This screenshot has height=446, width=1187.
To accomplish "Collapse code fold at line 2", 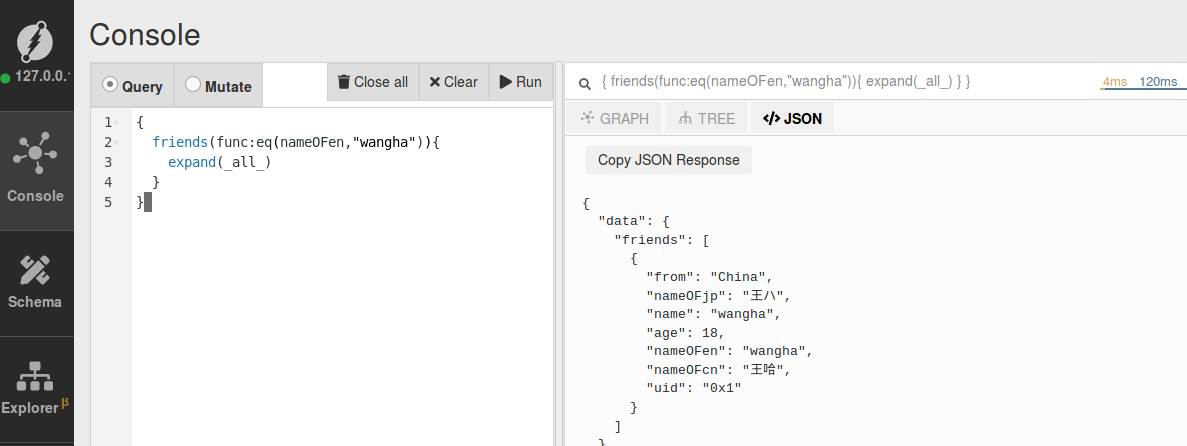I will tap(116, 142).
